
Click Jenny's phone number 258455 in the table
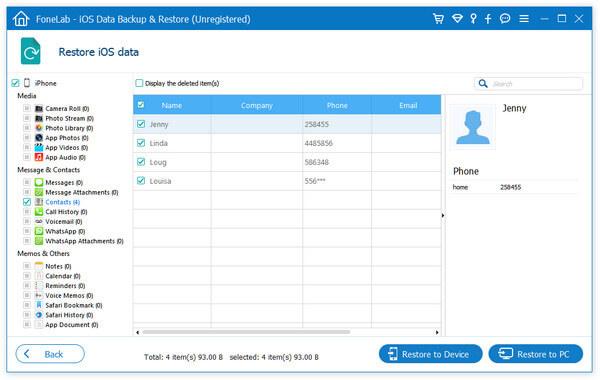tap(317, 124)
